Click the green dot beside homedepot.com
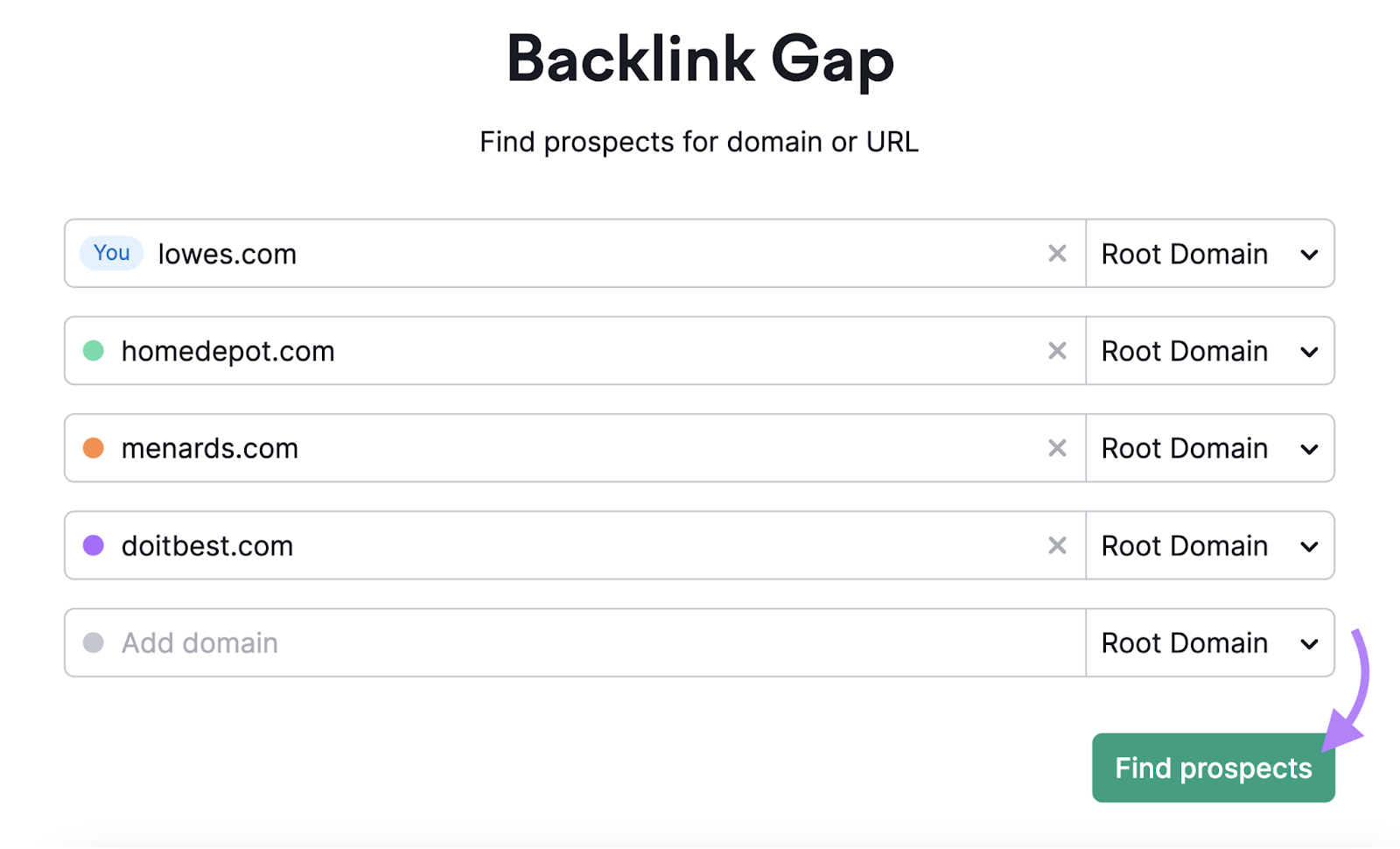The height and width of the screenshot is (849, 1400). coord(95,351)
